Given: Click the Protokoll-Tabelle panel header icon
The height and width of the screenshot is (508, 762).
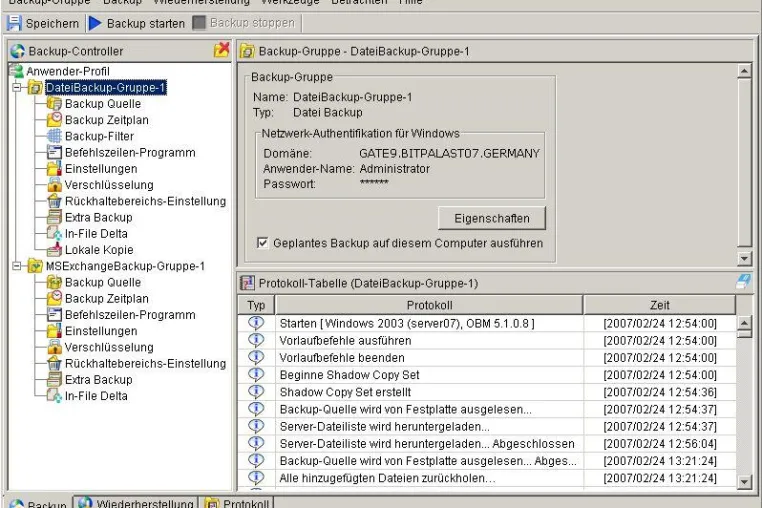Looking at the screenshot, I should (x=247, y=283).
